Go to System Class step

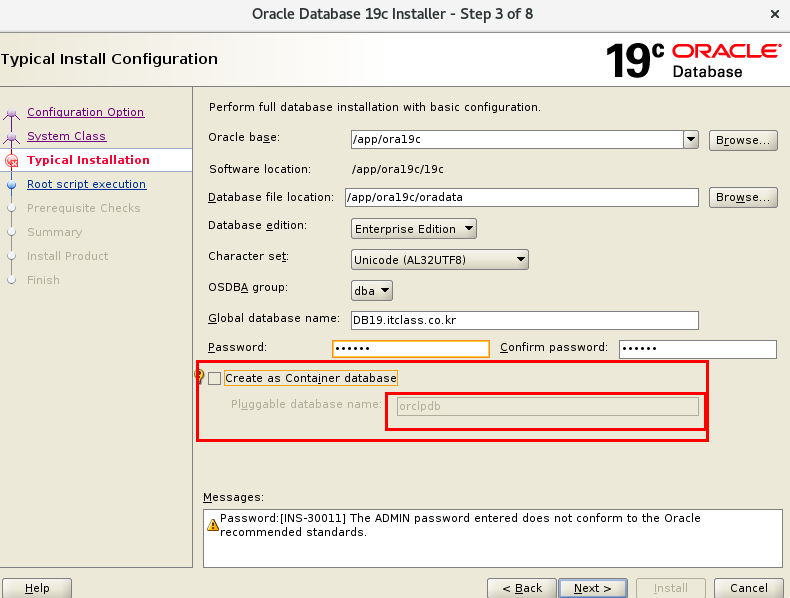[x=67, y=136]
